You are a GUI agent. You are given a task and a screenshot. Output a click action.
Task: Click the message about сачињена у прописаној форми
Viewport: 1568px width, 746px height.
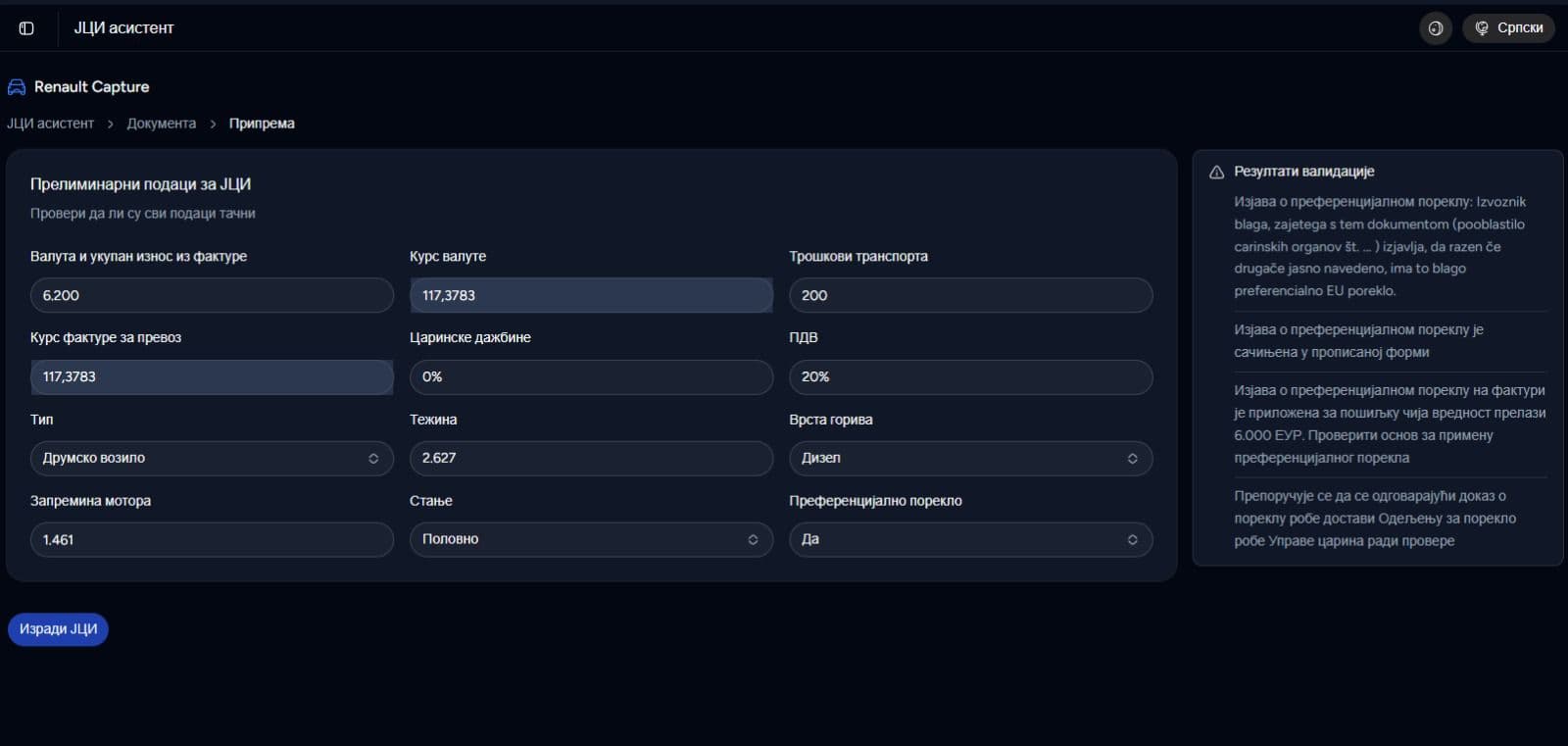[1358, 341]
